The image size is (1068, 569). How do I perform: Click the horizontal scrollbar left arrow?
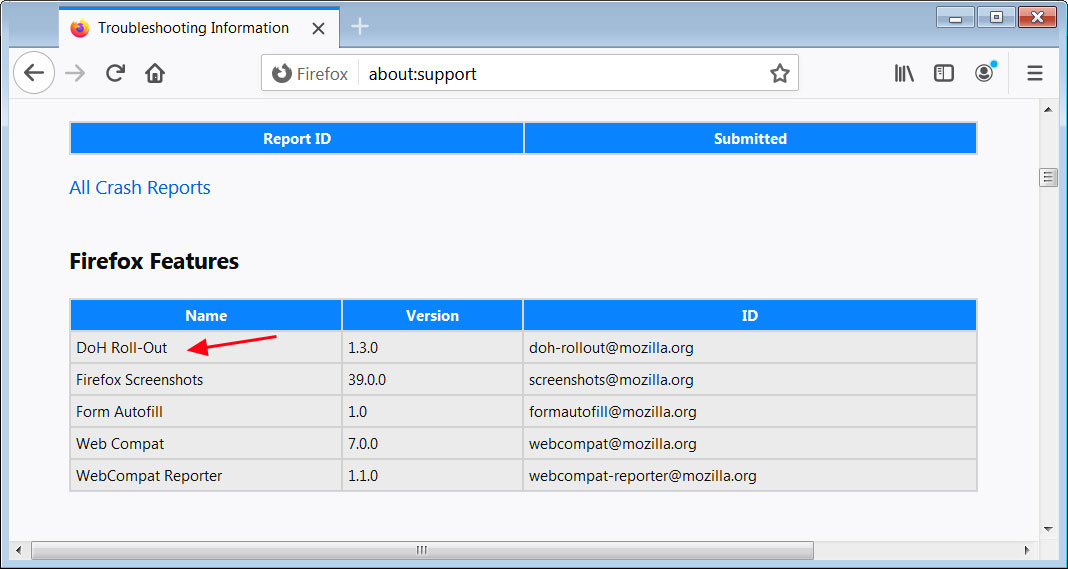(20, 549)
